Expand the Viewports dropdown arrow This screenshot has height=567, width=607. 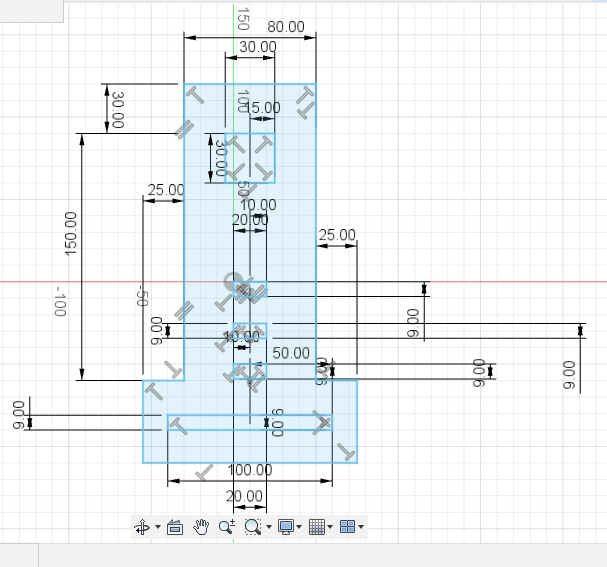click(x=361, y=527)
